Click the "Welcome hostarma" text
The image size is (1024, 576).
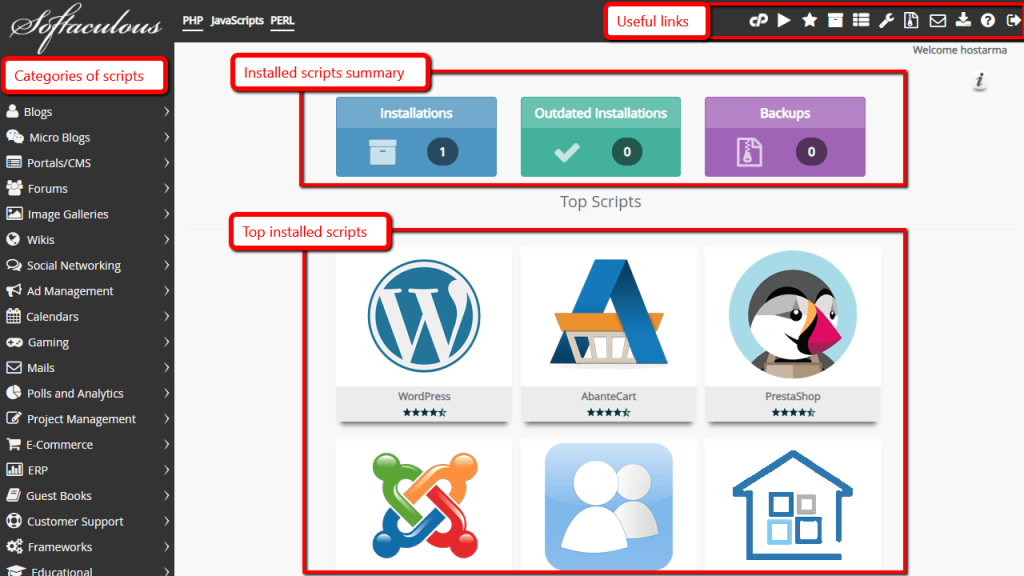pyautogui.click(x=959, y=50)
